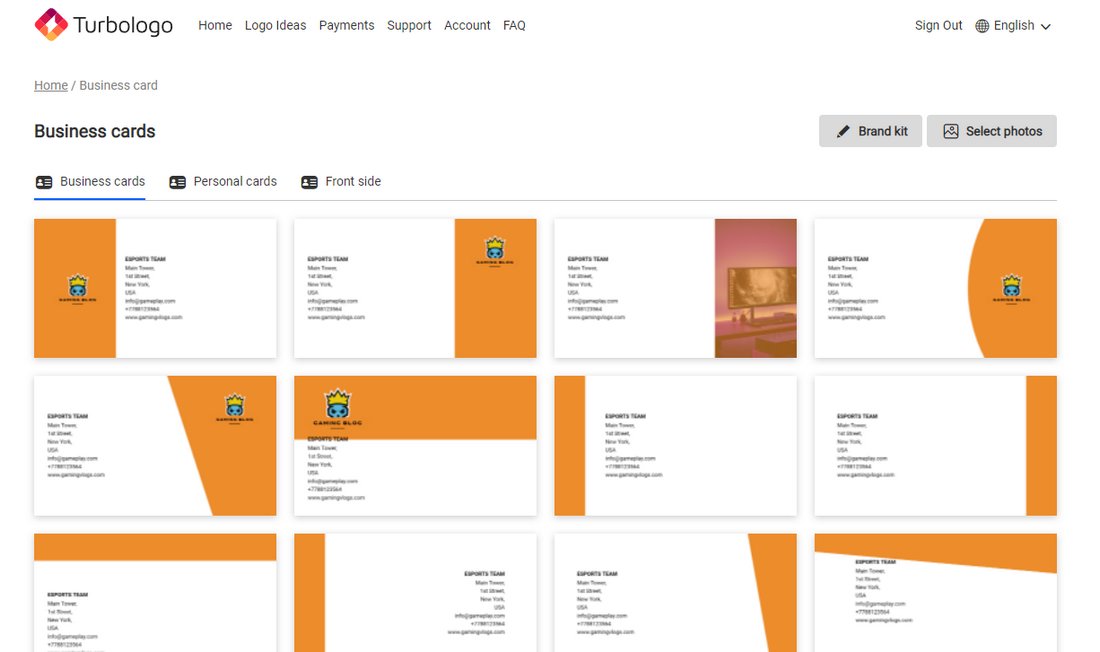Open the Logo Ideas menu item
Viewport: 1100px width, 652px height.
click(x=275, y=25)
